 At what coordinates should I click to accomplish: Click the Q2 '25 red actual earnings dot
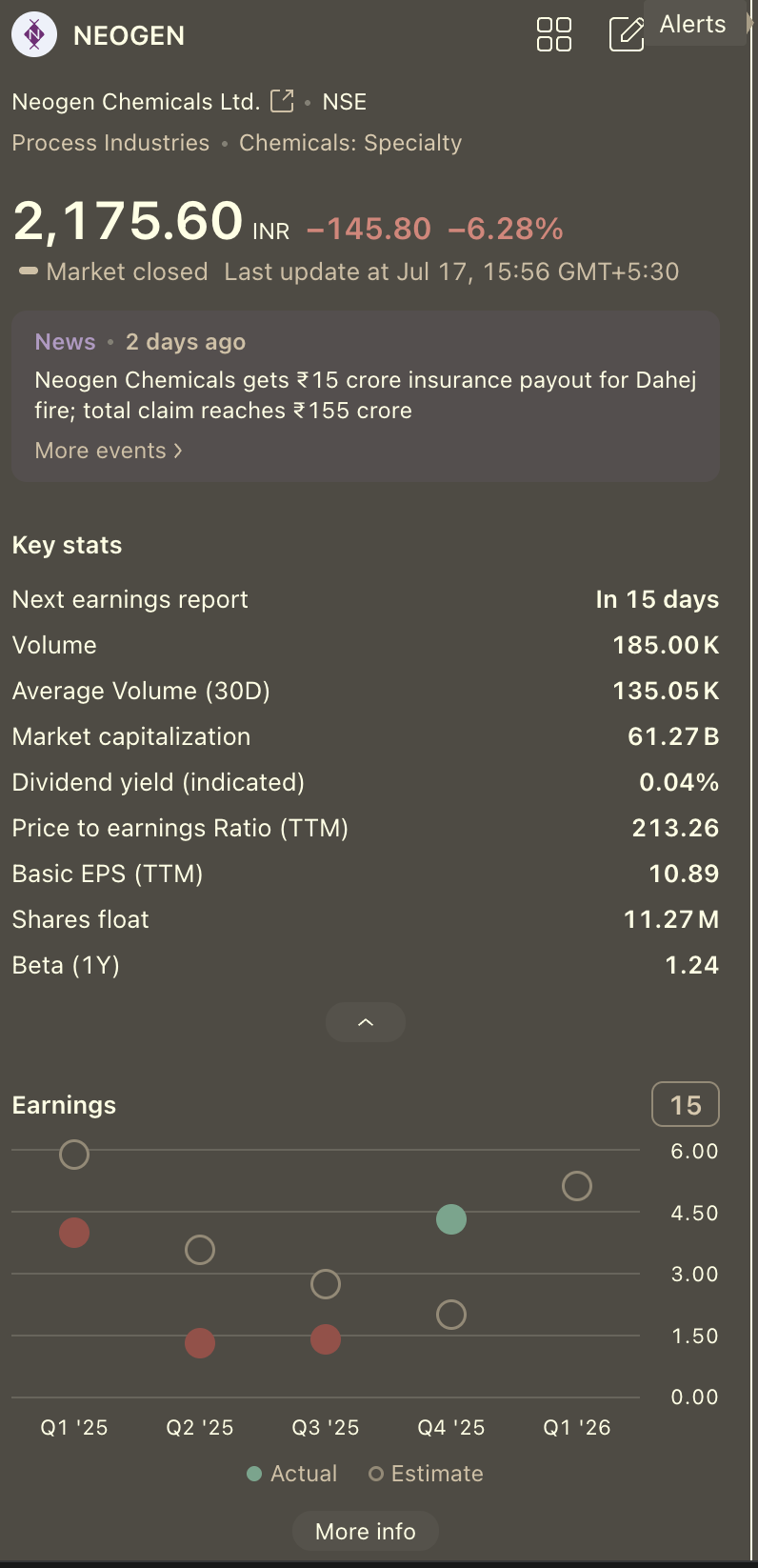coord(200,1343)
